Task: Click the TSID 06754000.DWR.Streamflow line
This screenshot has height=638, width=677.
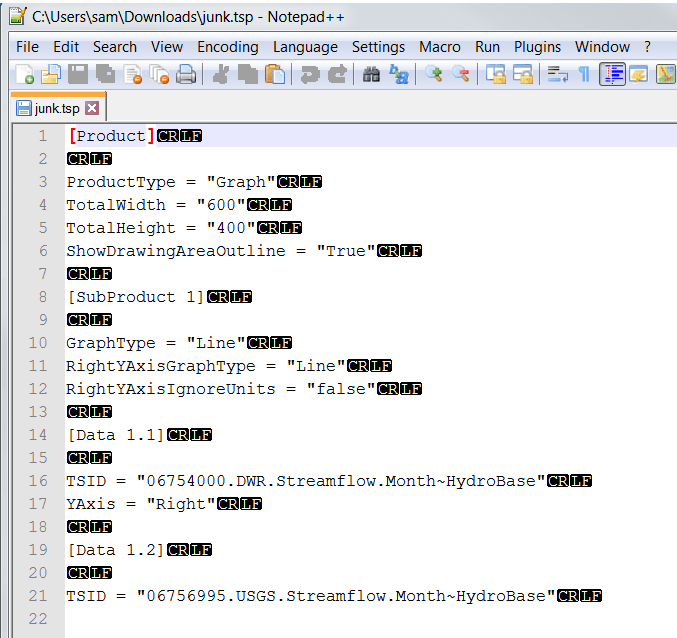Action: [306, 480]
